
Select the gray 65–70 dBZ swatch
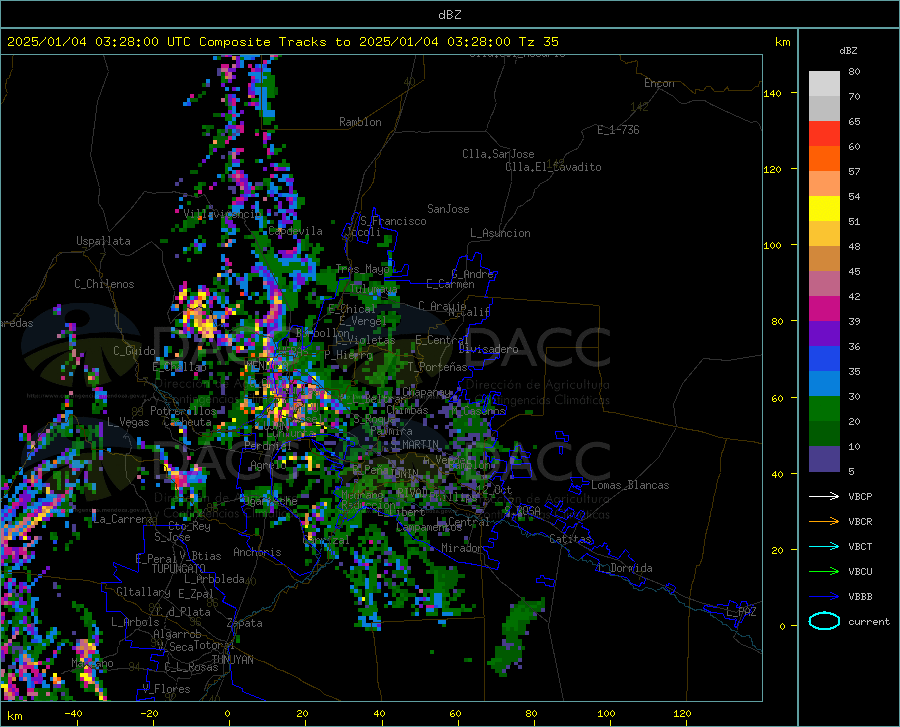(824, 109)
